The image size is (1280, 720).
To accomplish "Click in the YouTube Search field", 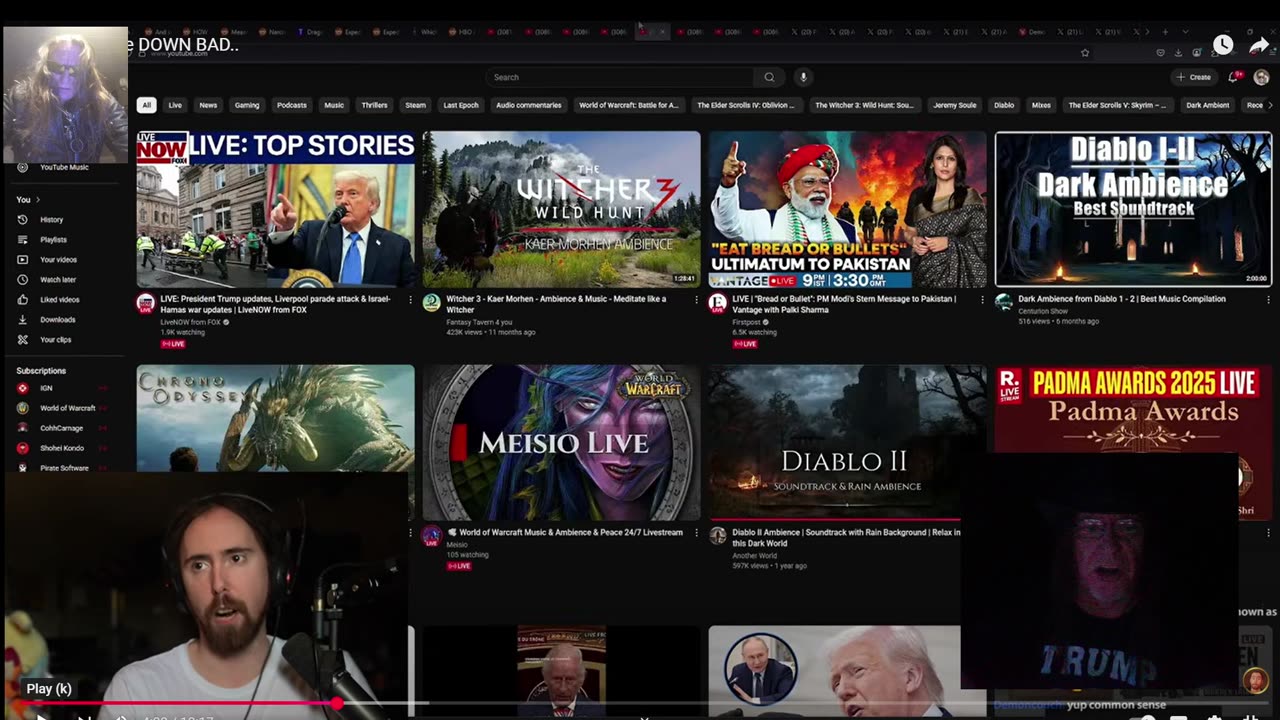I will pyautogui.click(x=620, y=77).
